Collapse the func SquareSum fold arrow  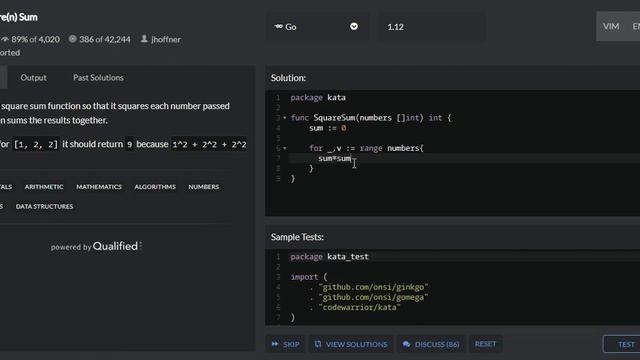tap(284, 118)
